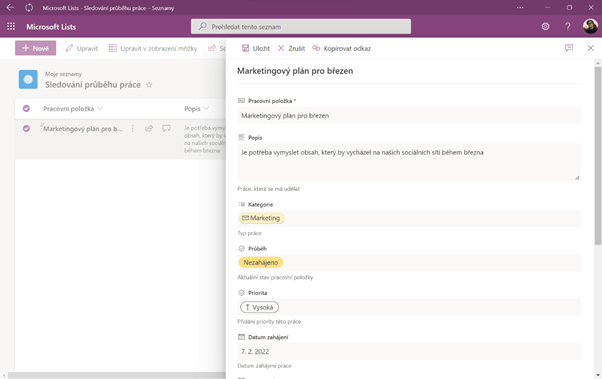Click the Sledování průběhu práce list icon
The height and width of the screenshot is (379, 602).
28,79
